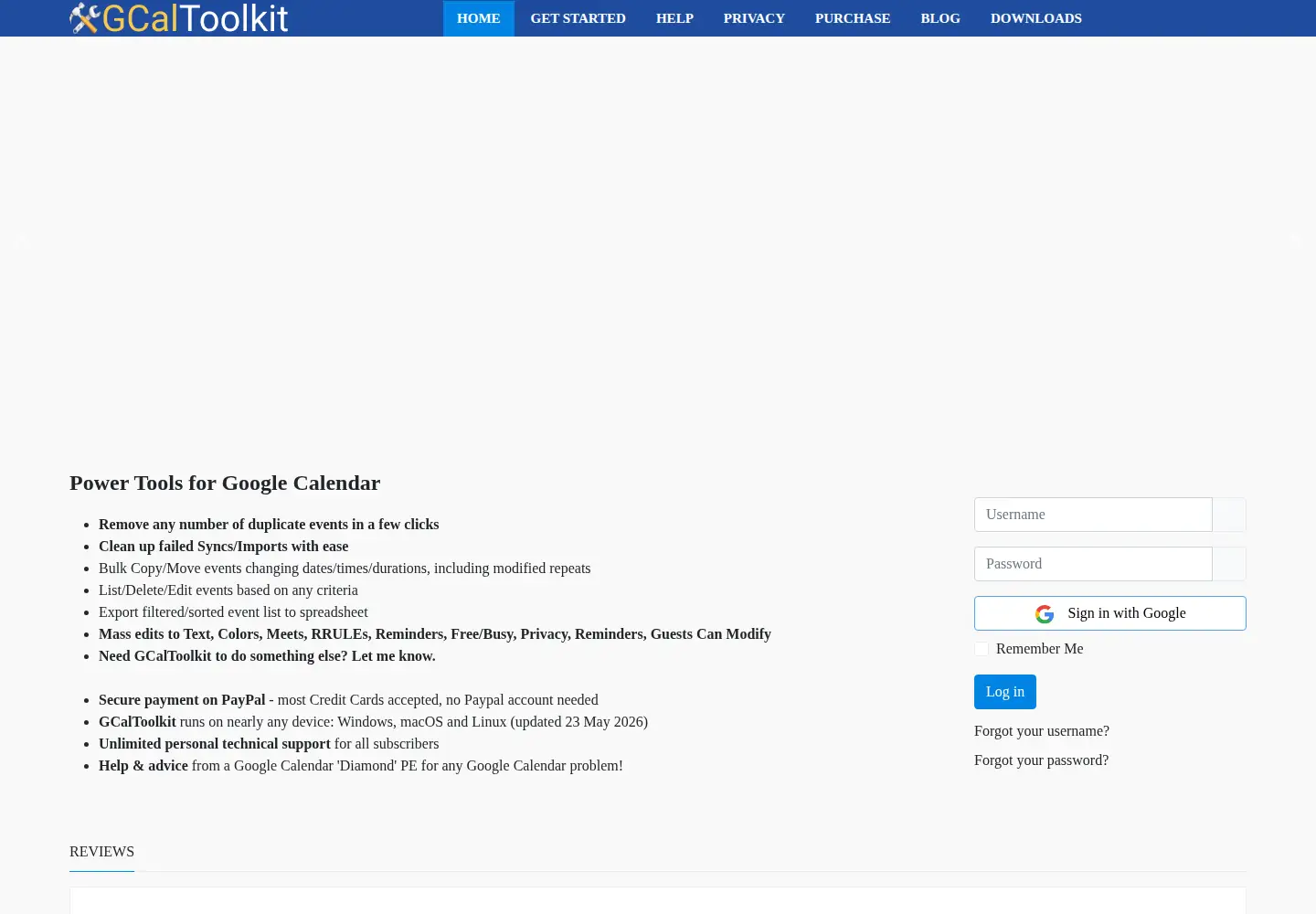Click the 'Help & advice' bullet text
This screenshot has height=914, width=1316.
pyautogui.click(x=361, y=766)
